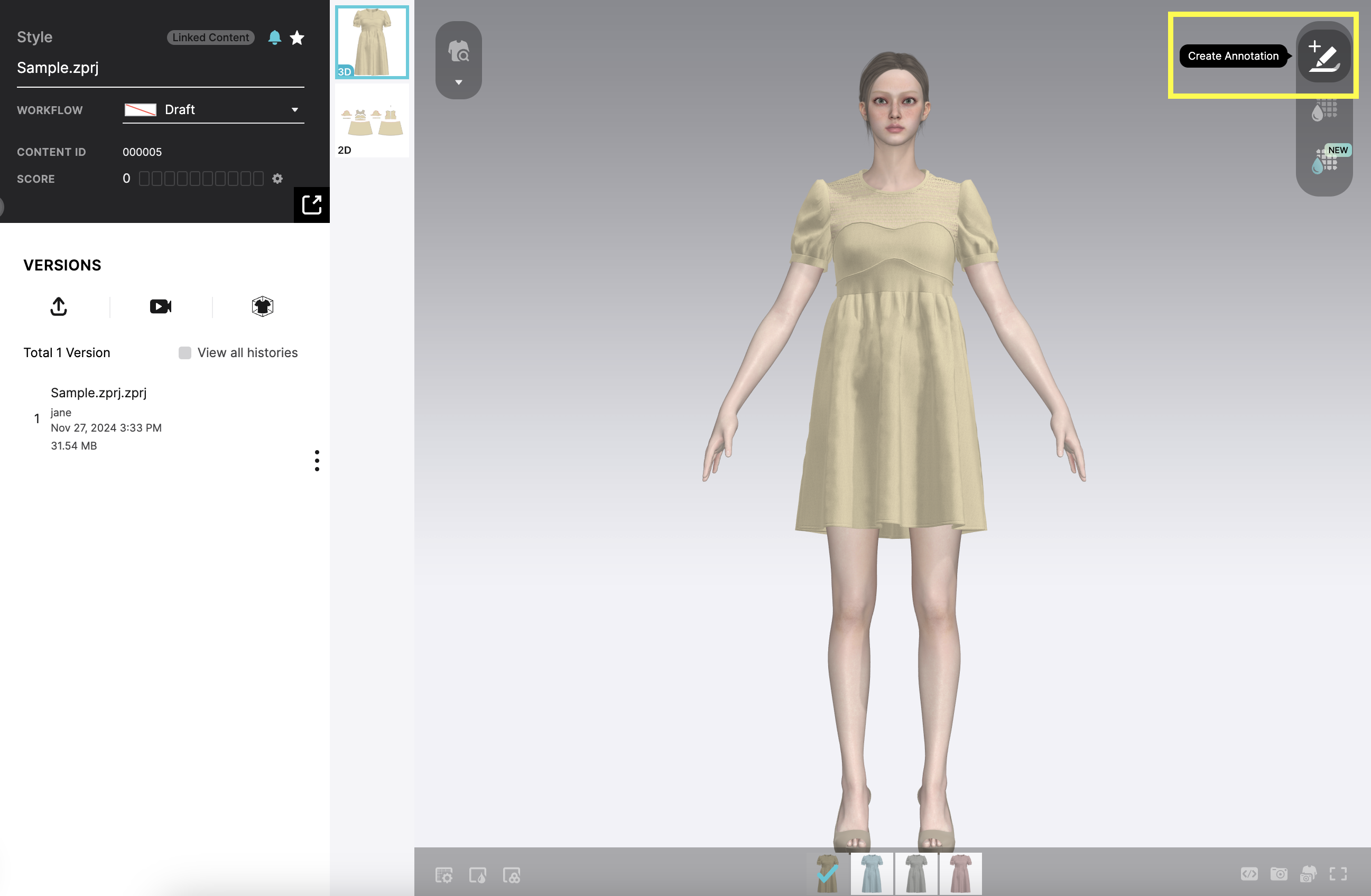This screenshot has height=896, width=1371.
Task: Click the embed code icon
Action: coord(1249,874)
